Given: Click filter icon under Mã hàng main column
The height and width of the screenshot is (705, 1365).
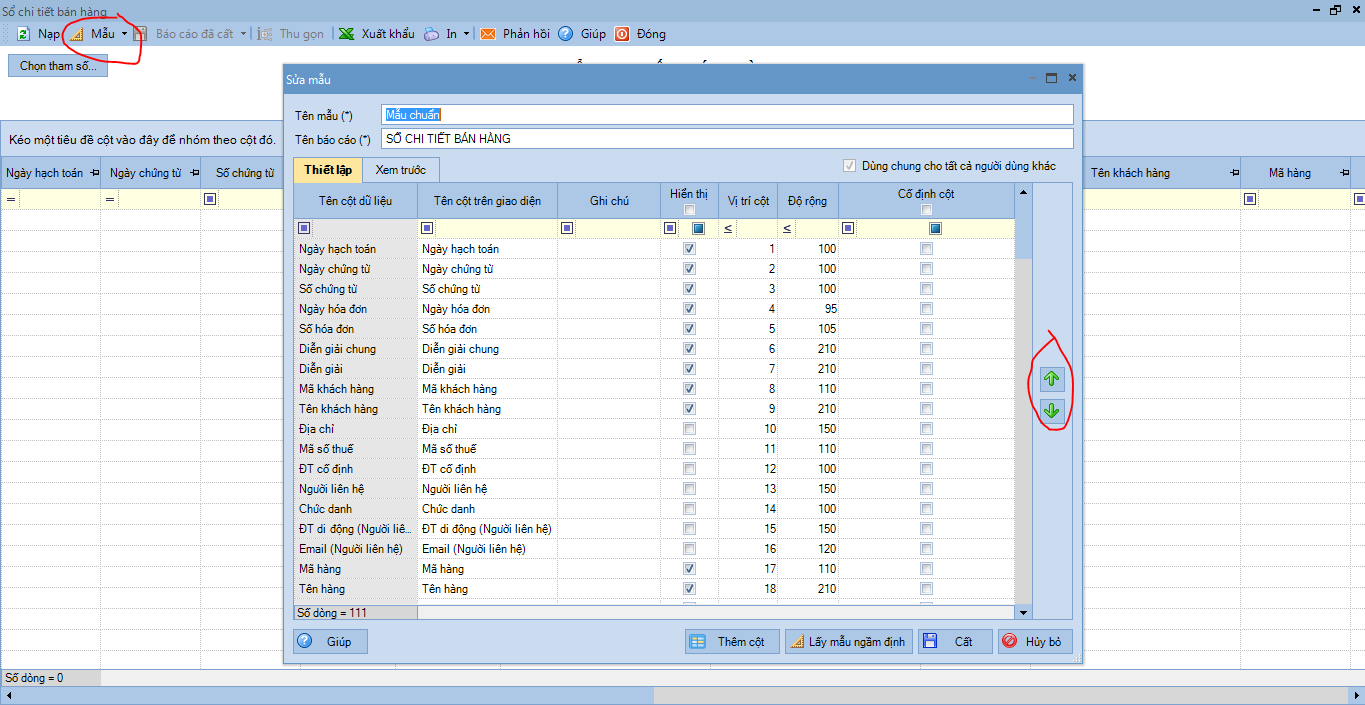Looking at the screenshot, I should (1250, 200).
